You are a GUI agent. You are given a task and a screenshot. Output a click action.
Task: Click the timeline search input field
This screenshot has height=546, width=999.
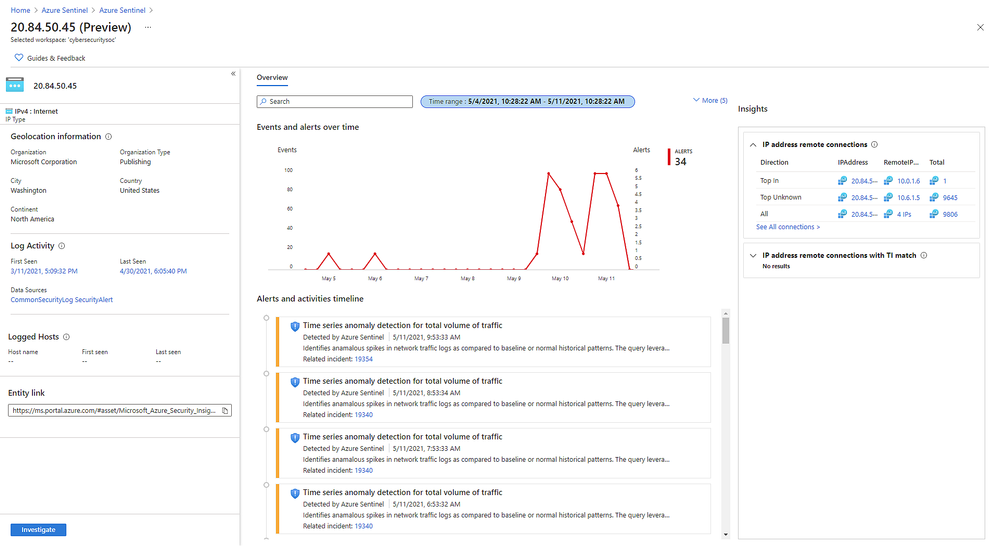pos(335,102)
